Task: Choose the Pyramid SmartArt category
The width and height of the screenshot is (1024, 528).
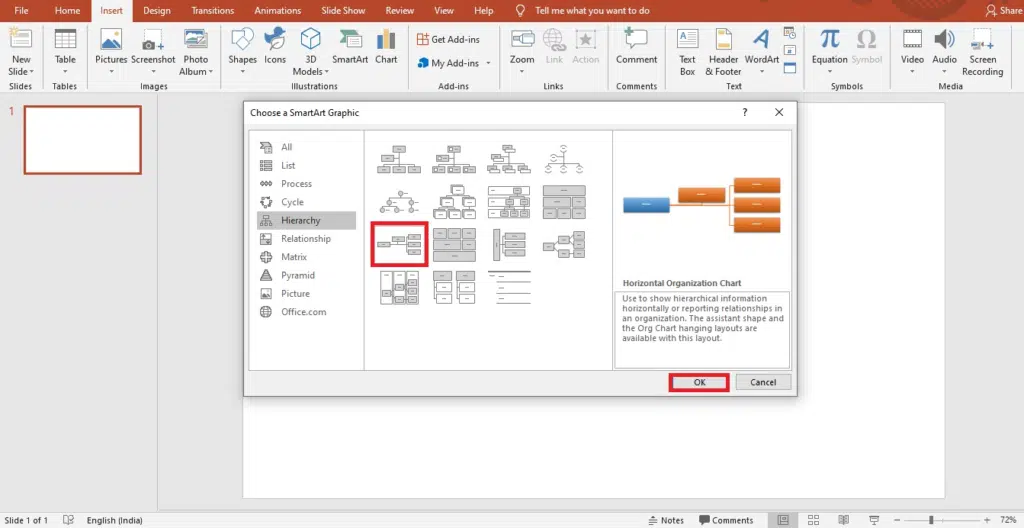Action: click(x=298, y=275)
